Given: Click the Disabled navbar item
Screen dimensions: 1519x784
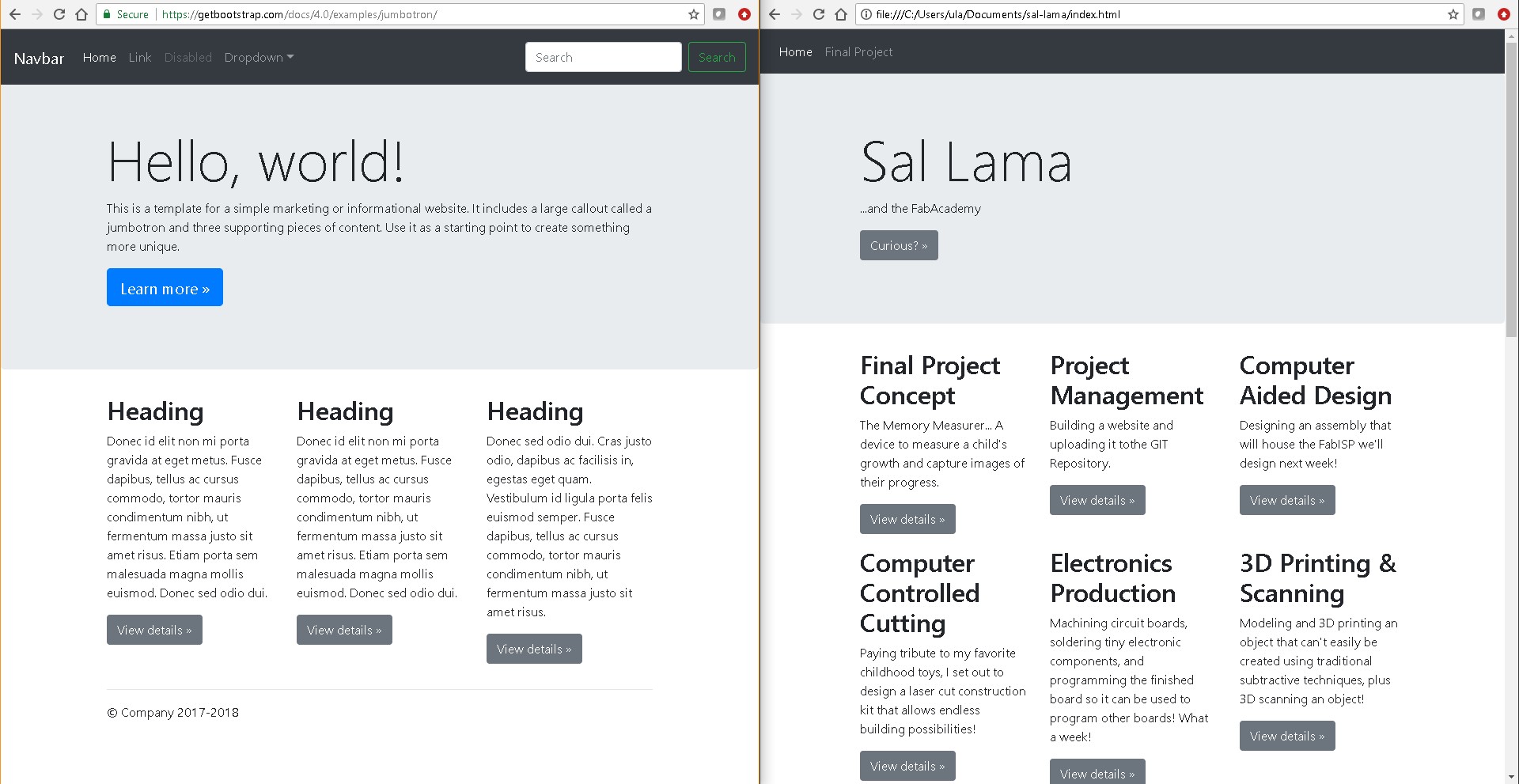Looking at the screenshot, I should 188,57.
